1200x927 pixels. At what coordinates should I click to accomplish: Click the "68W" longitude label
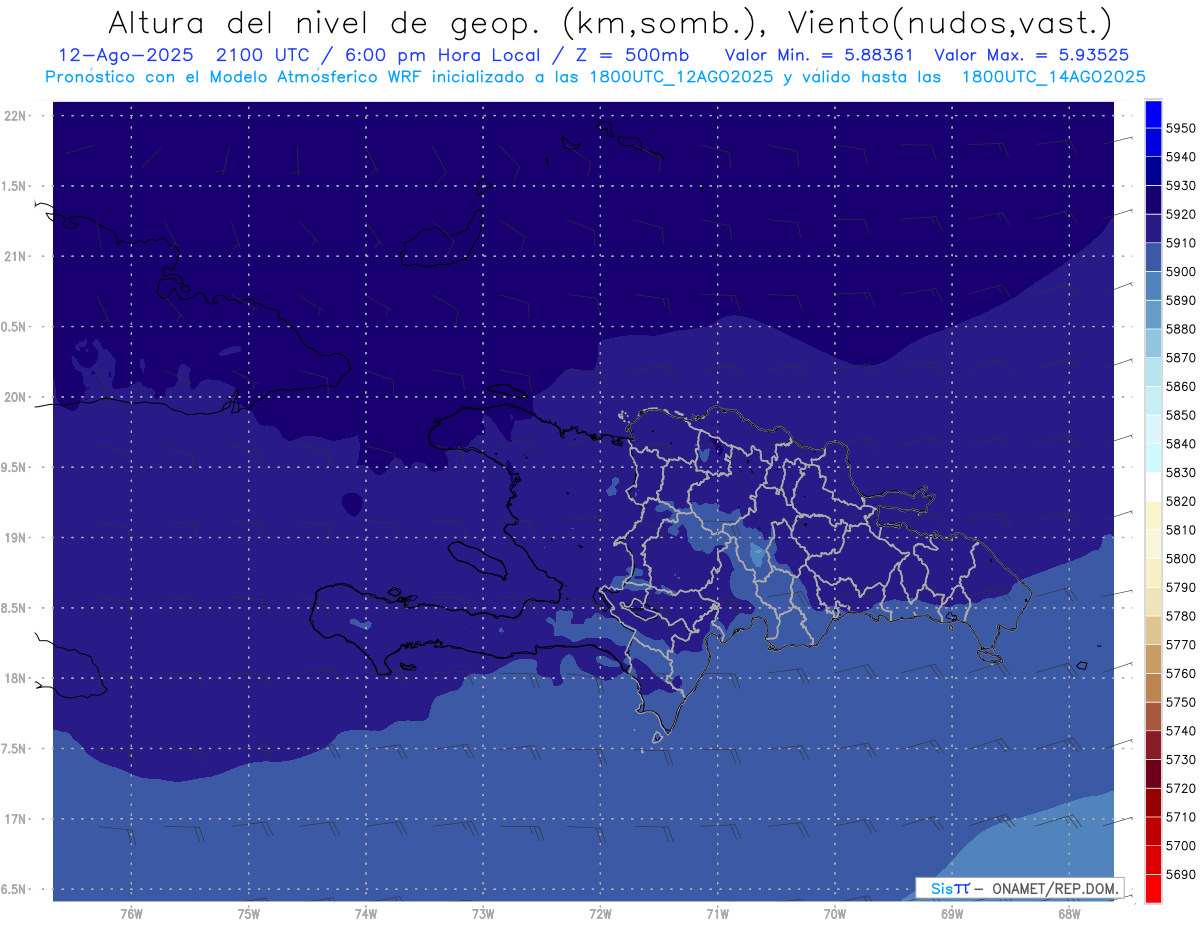coord(1068,914)
